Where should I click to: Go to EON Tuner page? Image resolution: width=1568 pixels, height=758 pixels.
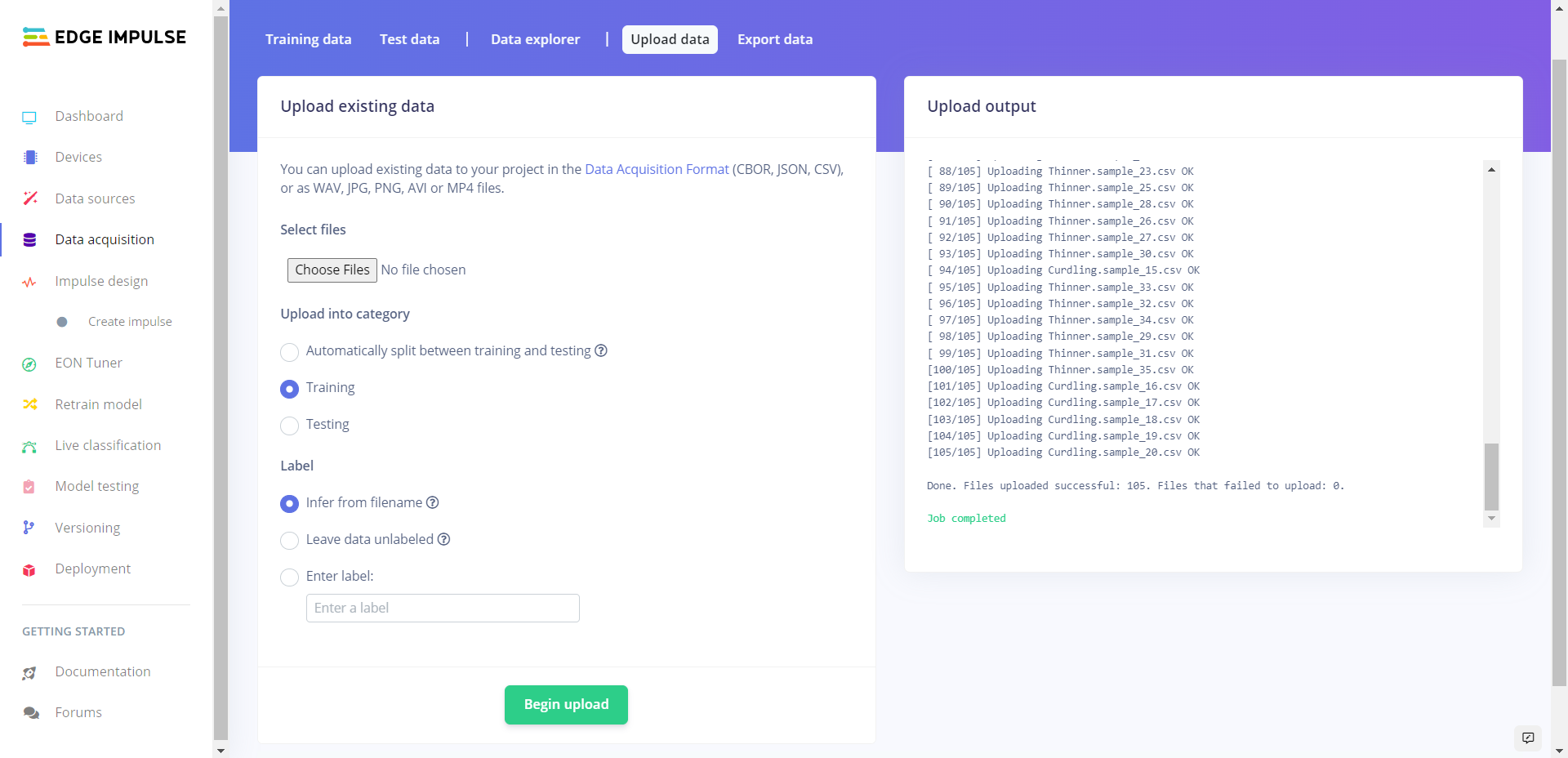click(88, 363)
